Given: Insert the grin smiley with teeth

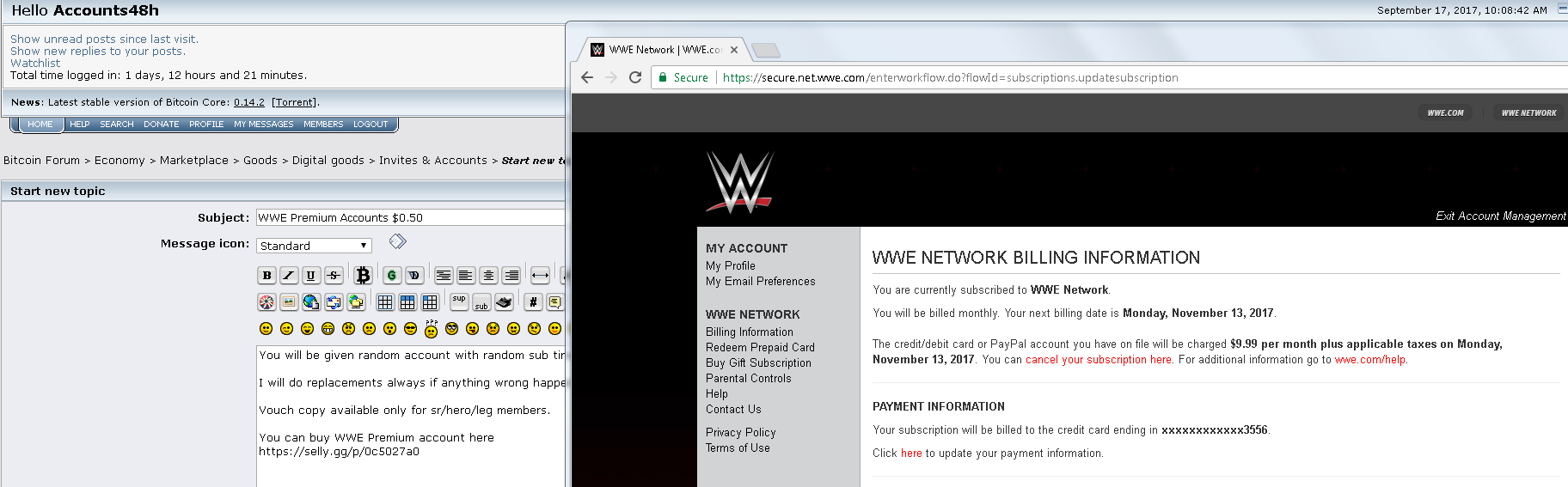Looking at the screenshot, I should pyautogui.click(x=328, y=328).
